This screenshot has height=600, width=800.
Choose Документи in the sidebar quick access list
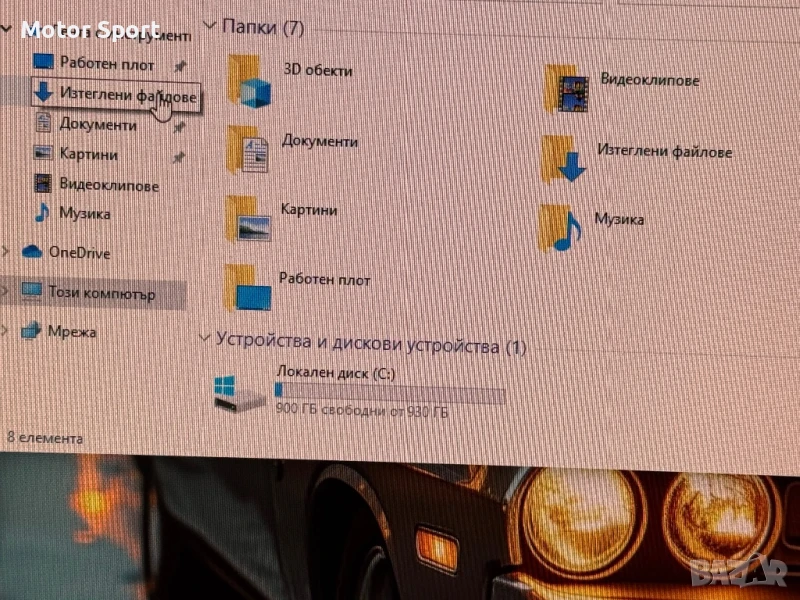point(97,125)
